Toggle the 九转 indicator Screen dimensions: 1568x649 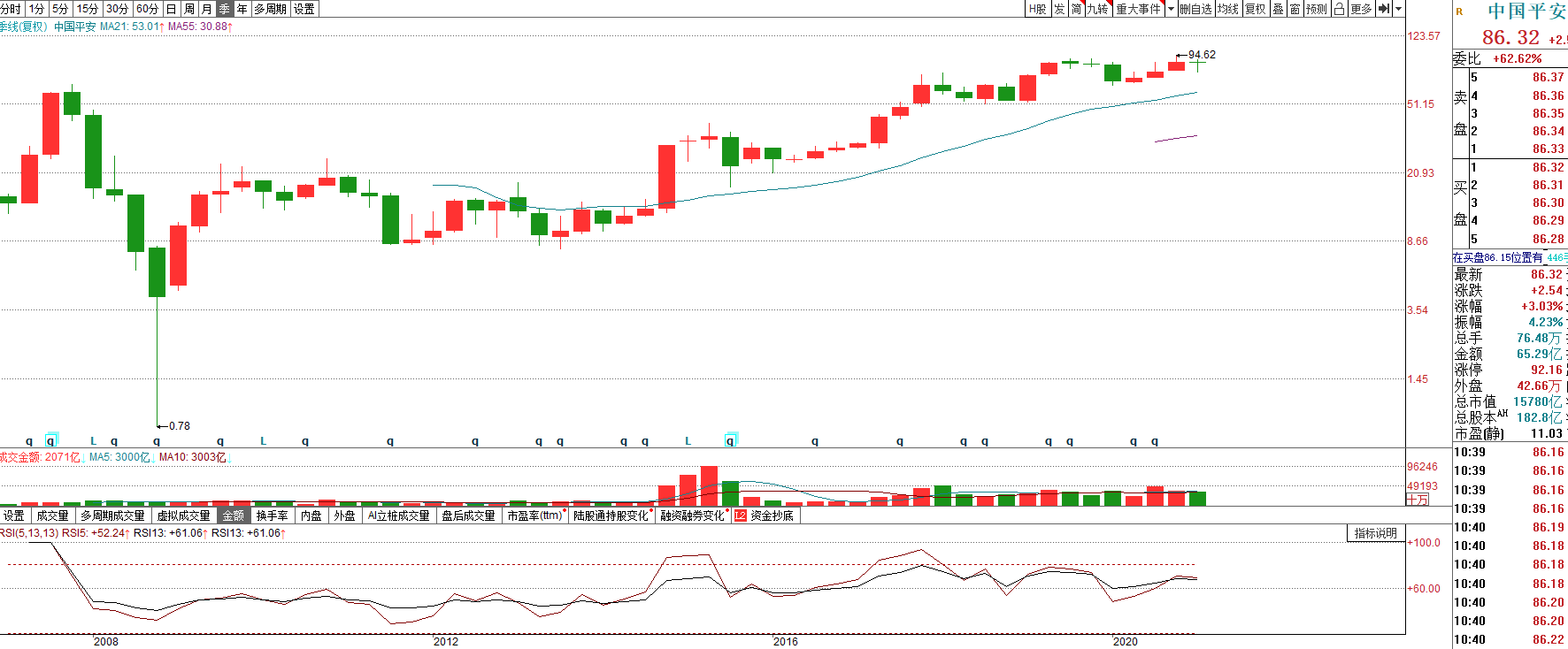pyautogui.click(x=1097, y=9)
